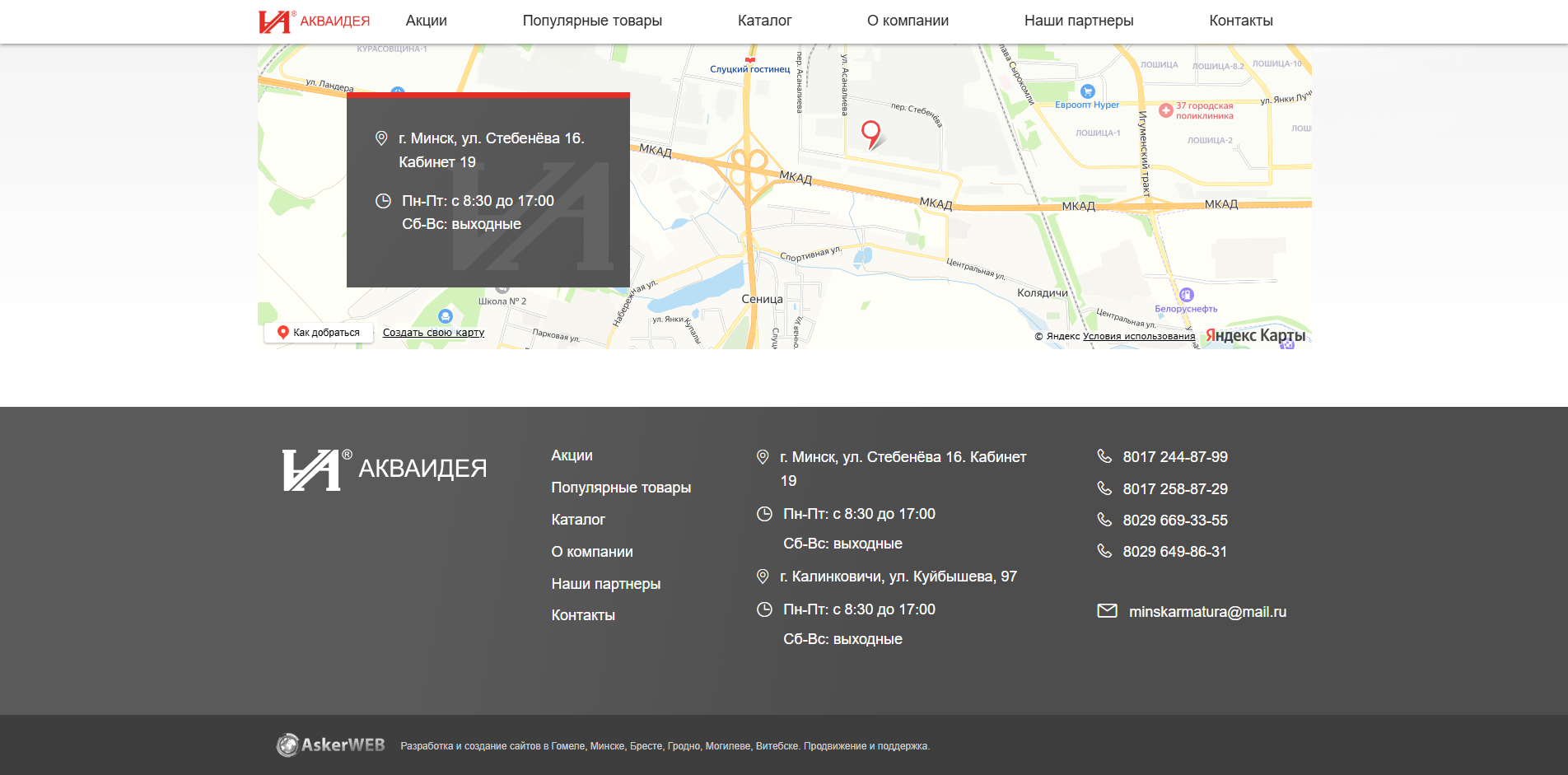Click the pin icon beside Калинковичи address
This screenshot has height=775, width=1568.
pyautogui.click(x=763, y=577)
